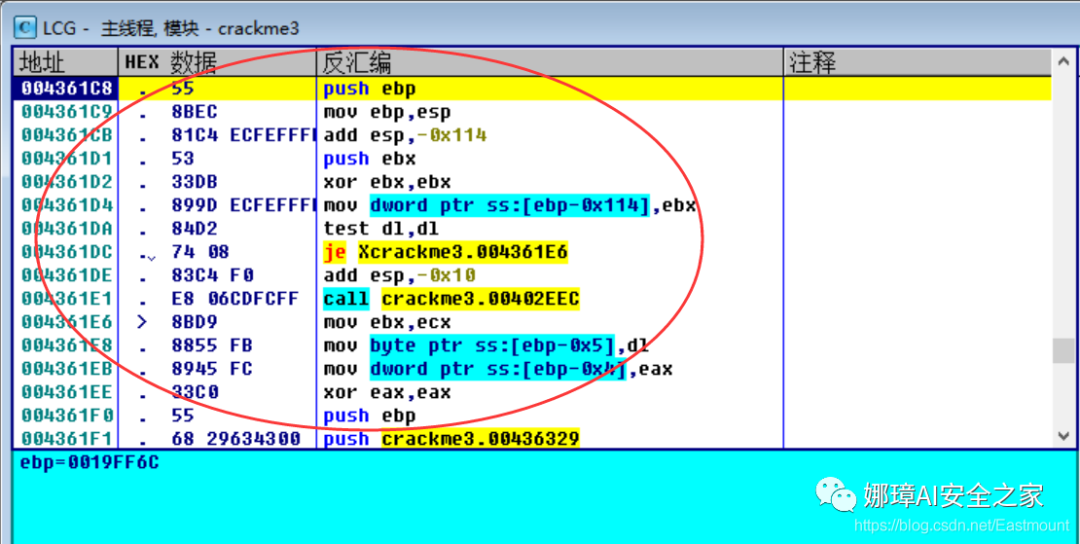1080x544 pixels.
Task: Select address 004361D4
Action: coord(66,205)
